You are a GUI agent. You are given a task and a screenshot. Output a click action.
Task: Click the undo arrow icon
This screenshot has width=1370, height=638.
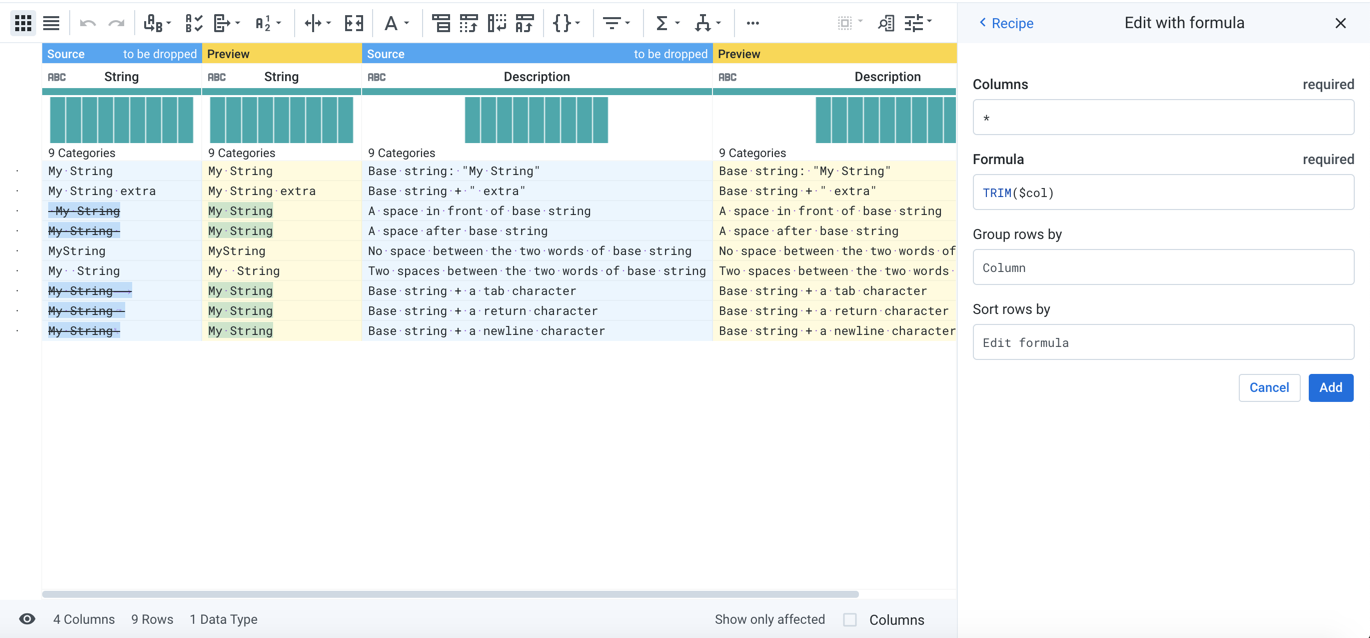[88, 22]
